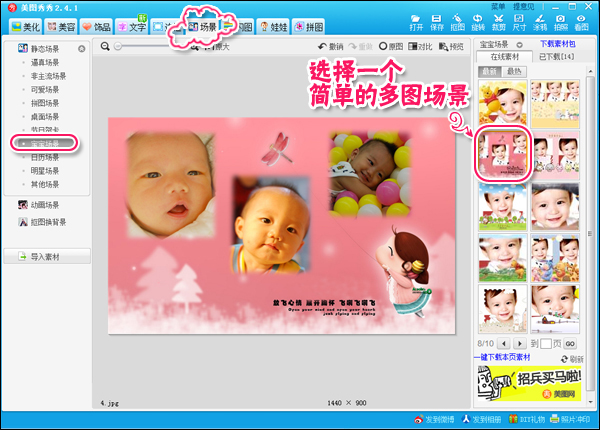Go to next material page arrow
The image size is (600, 430).
[x=519, y=344]
